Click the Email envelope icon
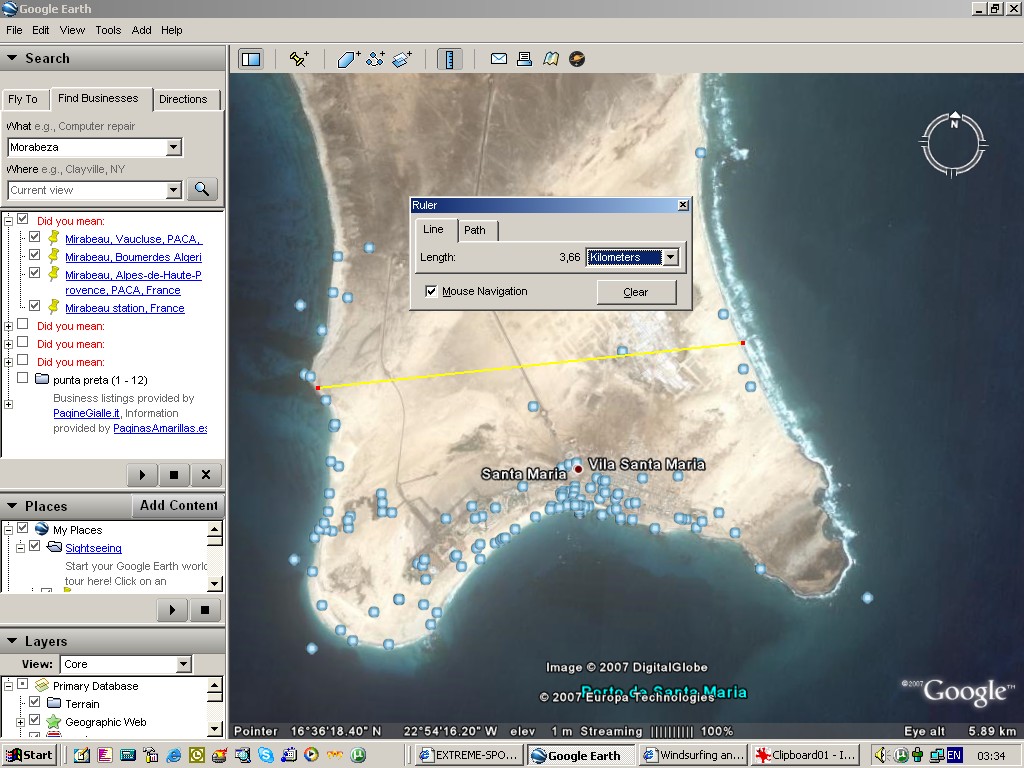Viewport: 1024px width, 768px height. 498,59
